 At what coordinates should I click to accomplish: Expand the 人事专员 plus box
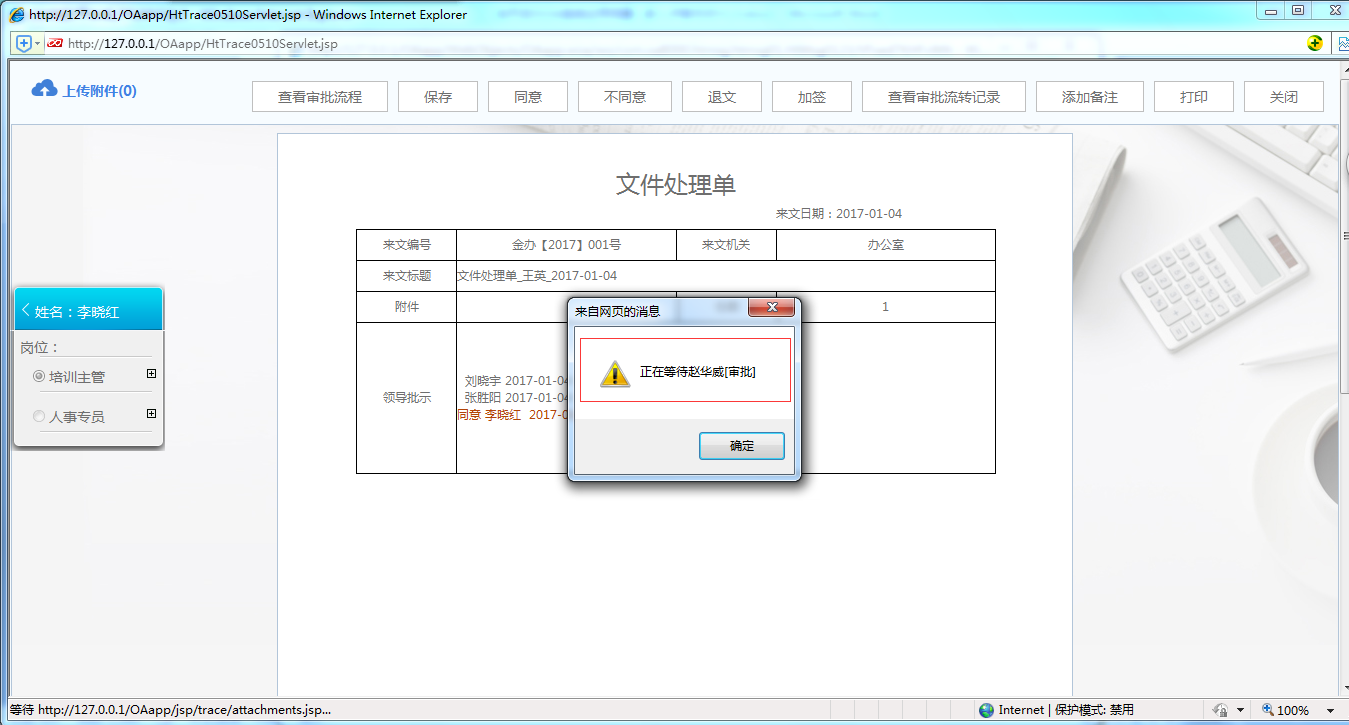pyautogui.click(x=151, y=414)
